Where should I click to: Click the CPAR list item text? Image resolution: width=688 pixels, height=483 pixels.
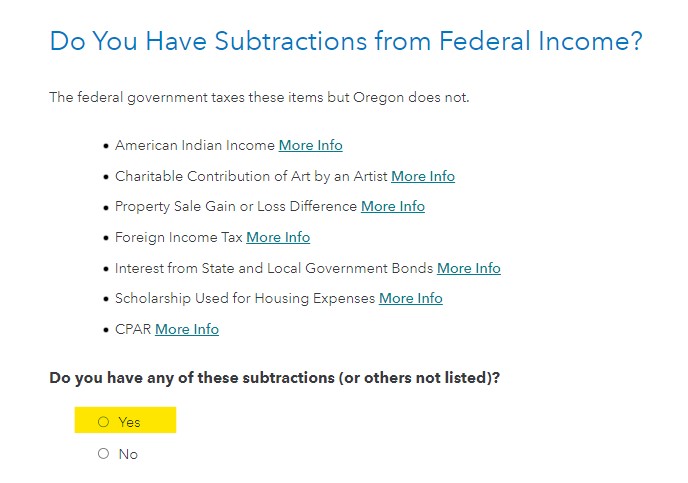coord(133,329)
